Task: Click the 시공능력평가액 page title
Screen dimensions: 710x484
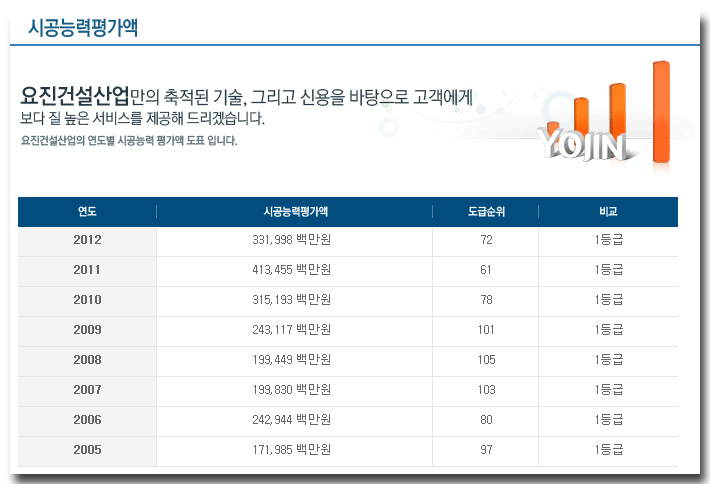Action: 83,28
